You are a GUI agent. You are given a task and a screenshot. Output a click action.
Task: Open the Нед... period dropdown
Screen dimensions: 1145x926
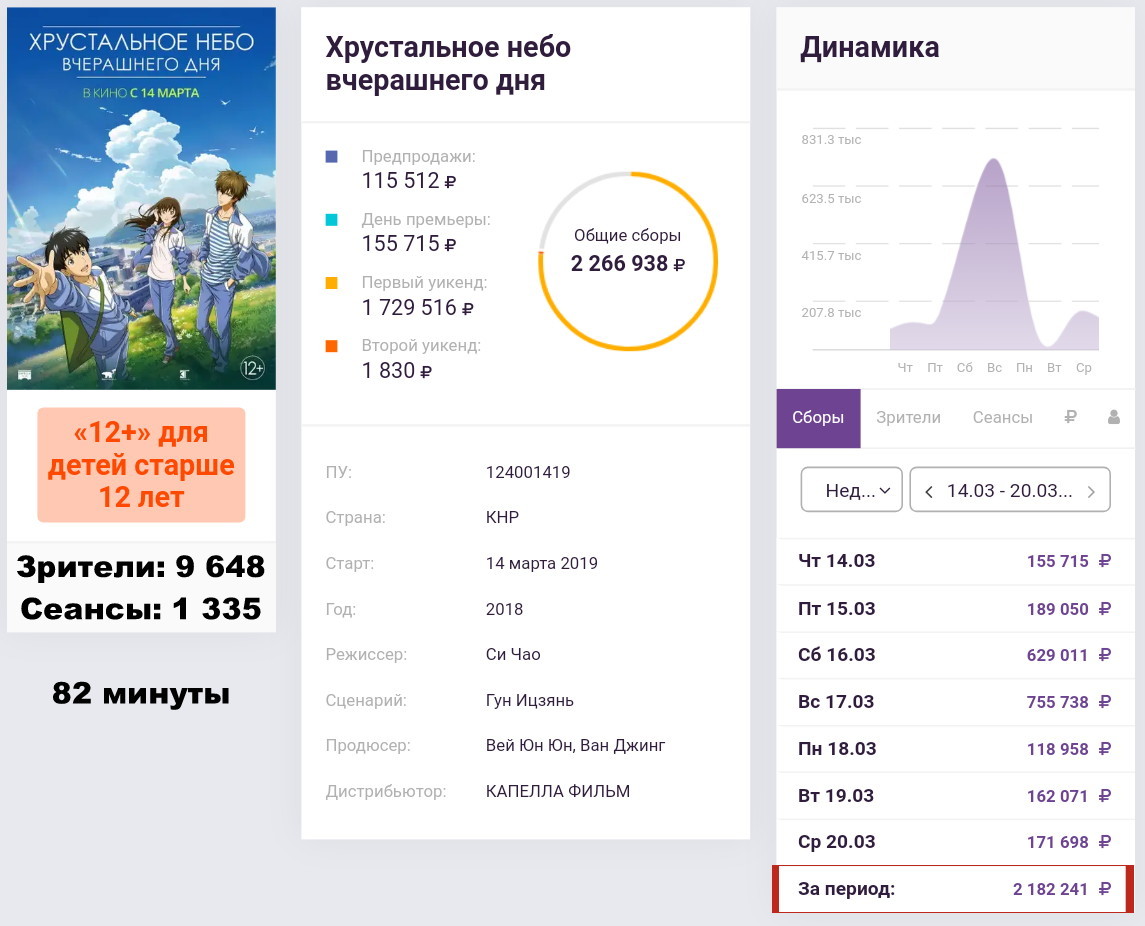pos(852,491)
